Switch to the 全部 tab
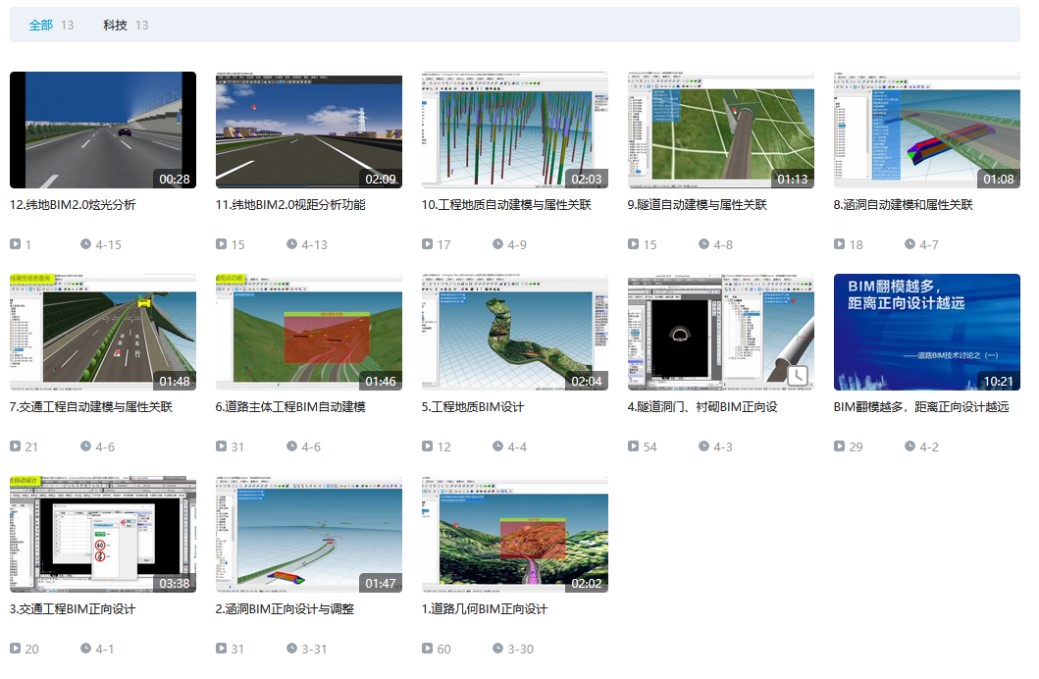Viewport: 1039px width, 679px height. 41,25
